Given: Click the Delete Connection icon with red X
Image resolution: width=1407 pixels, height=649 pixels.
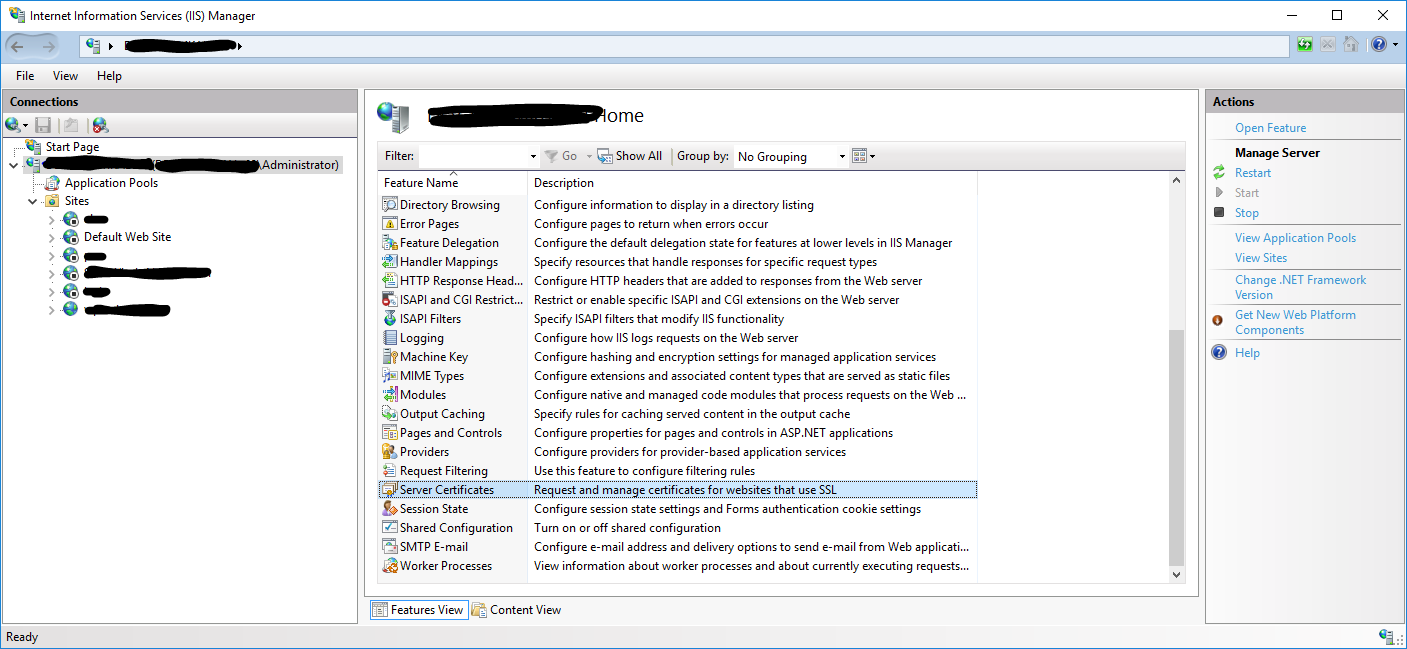Looking at the screenshot, I should 100,125.
